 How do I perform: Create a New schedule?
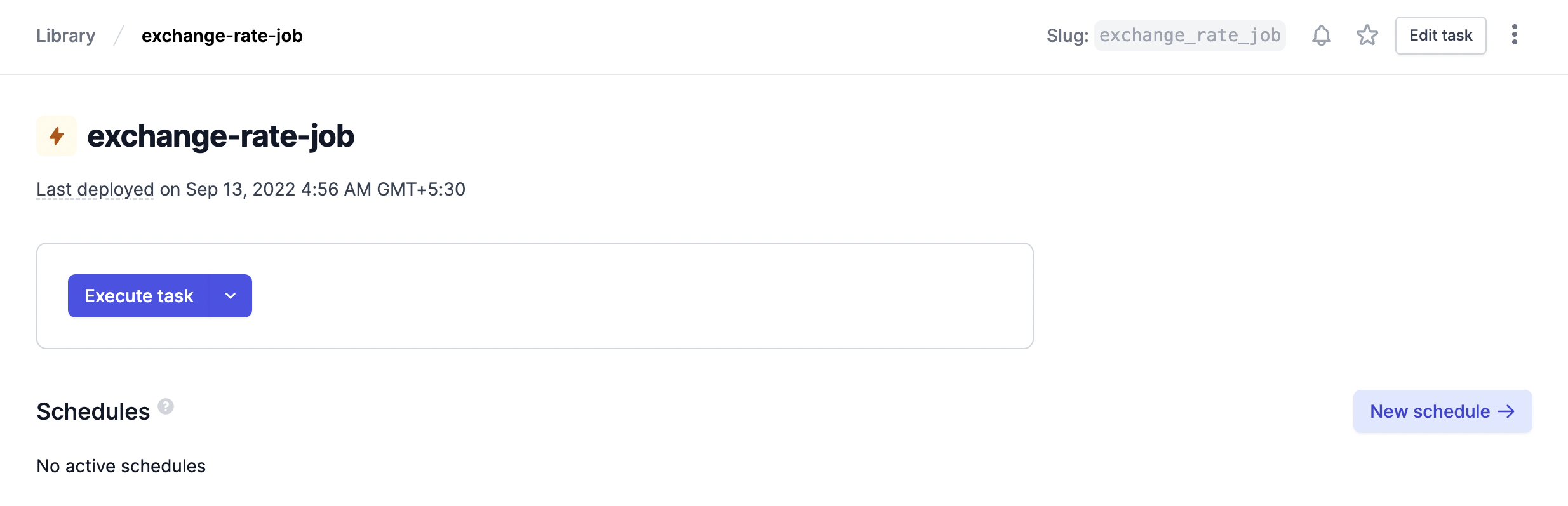click(1442, 411)
